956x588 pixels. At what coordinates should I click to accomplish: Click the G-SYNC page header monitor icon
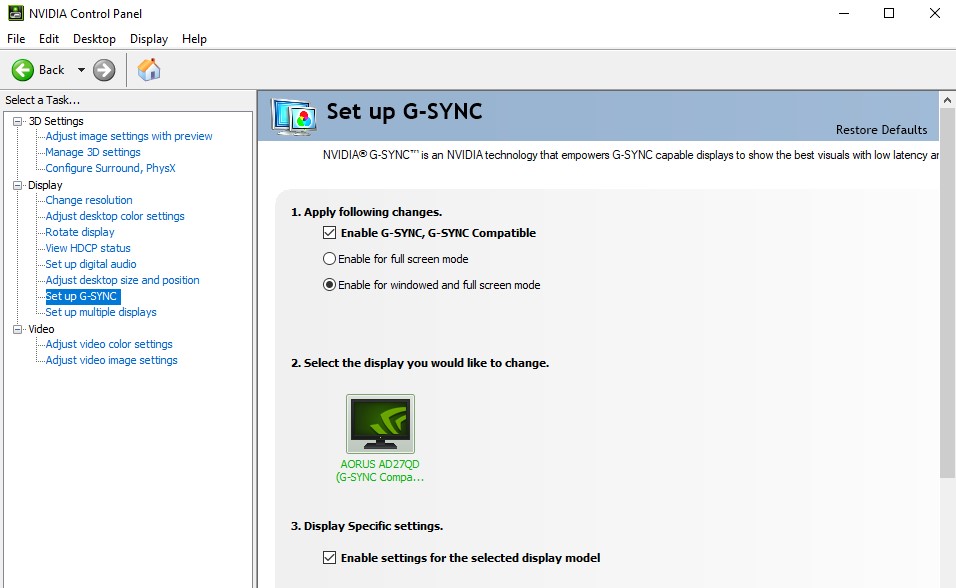[294, 116]
